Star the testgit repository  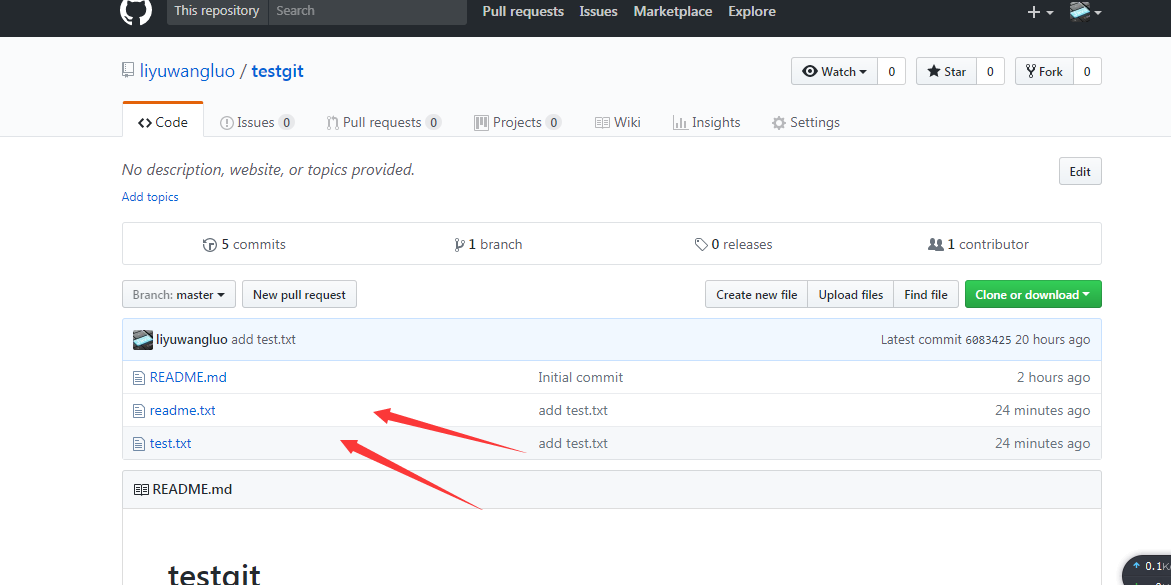(946, 72)
